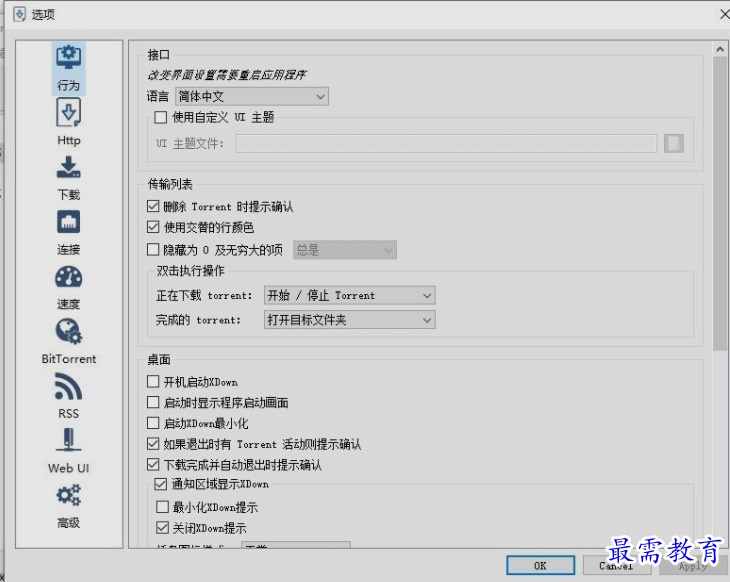Click the Apply button
This screenshot has height=582, width=730.
pos(693,565)
